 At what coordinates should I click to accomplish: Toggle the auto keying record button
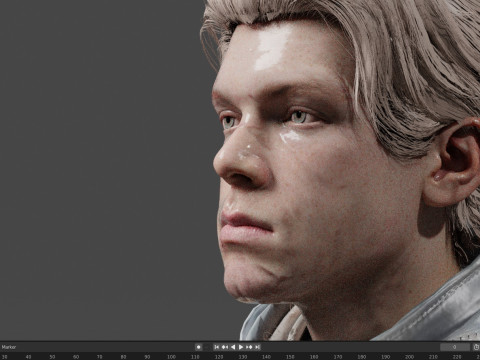point(198,347)
